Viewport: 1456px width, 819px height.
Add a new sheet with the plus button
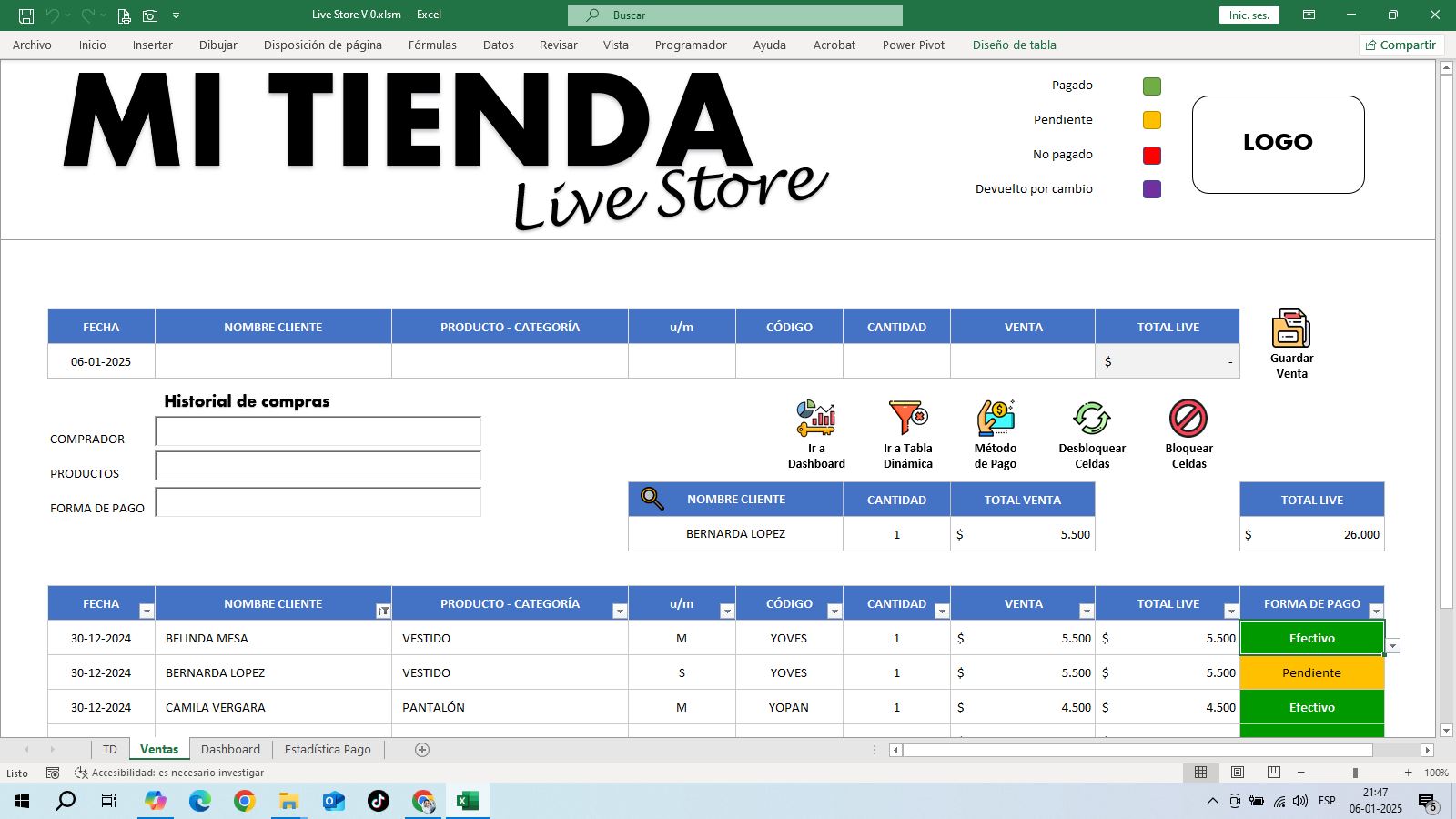coord(421,749)
